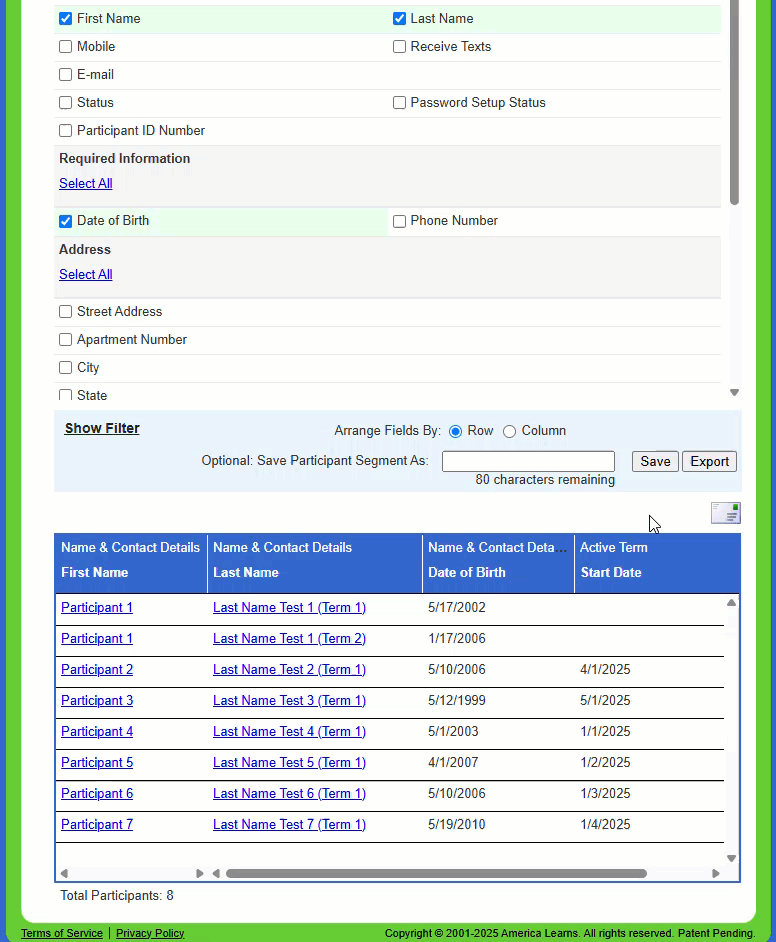Screen dimensions: 776x942
Task: Click the field list scroll-down arrow
Action: 734,393
